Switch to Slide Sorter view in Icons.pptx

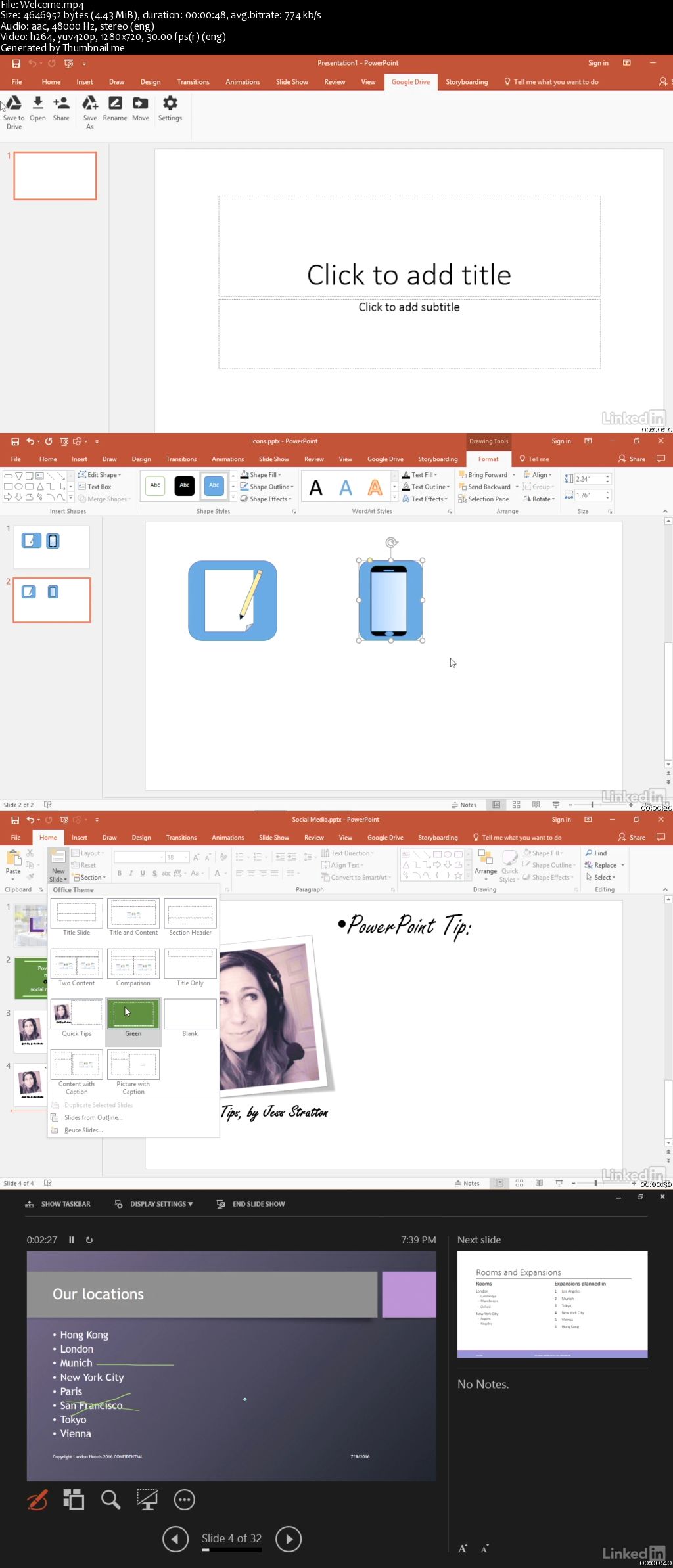click(516, 805)
